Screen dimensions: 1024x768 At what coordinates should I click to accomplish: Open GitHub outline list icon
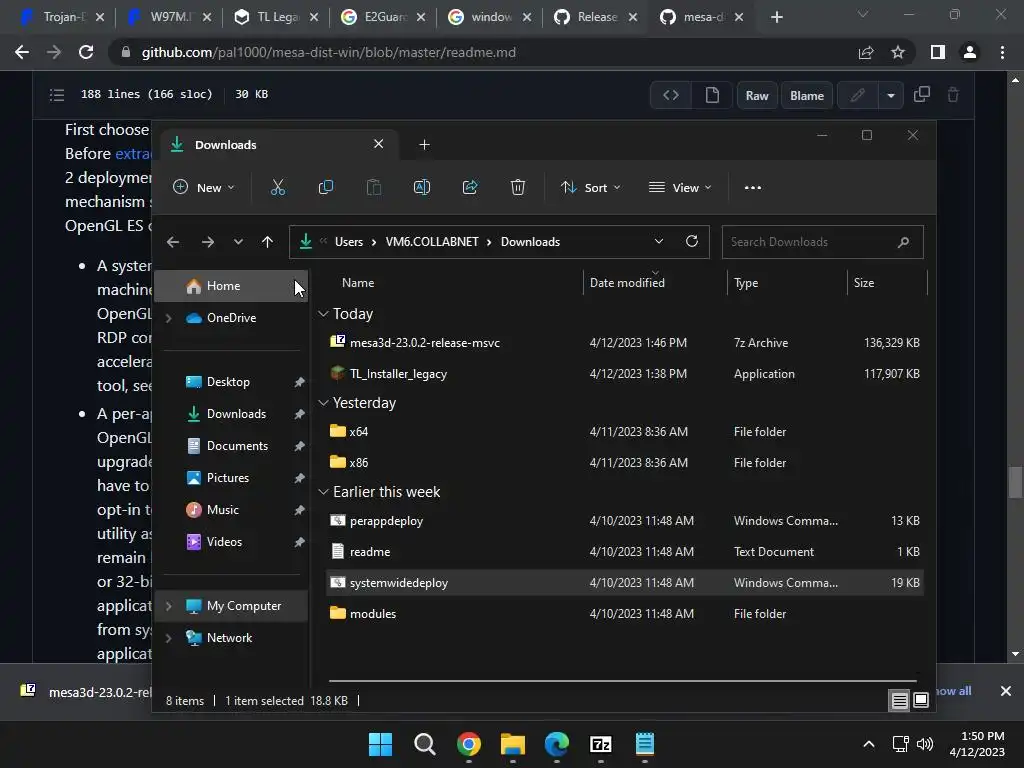[x=57, y=95]
